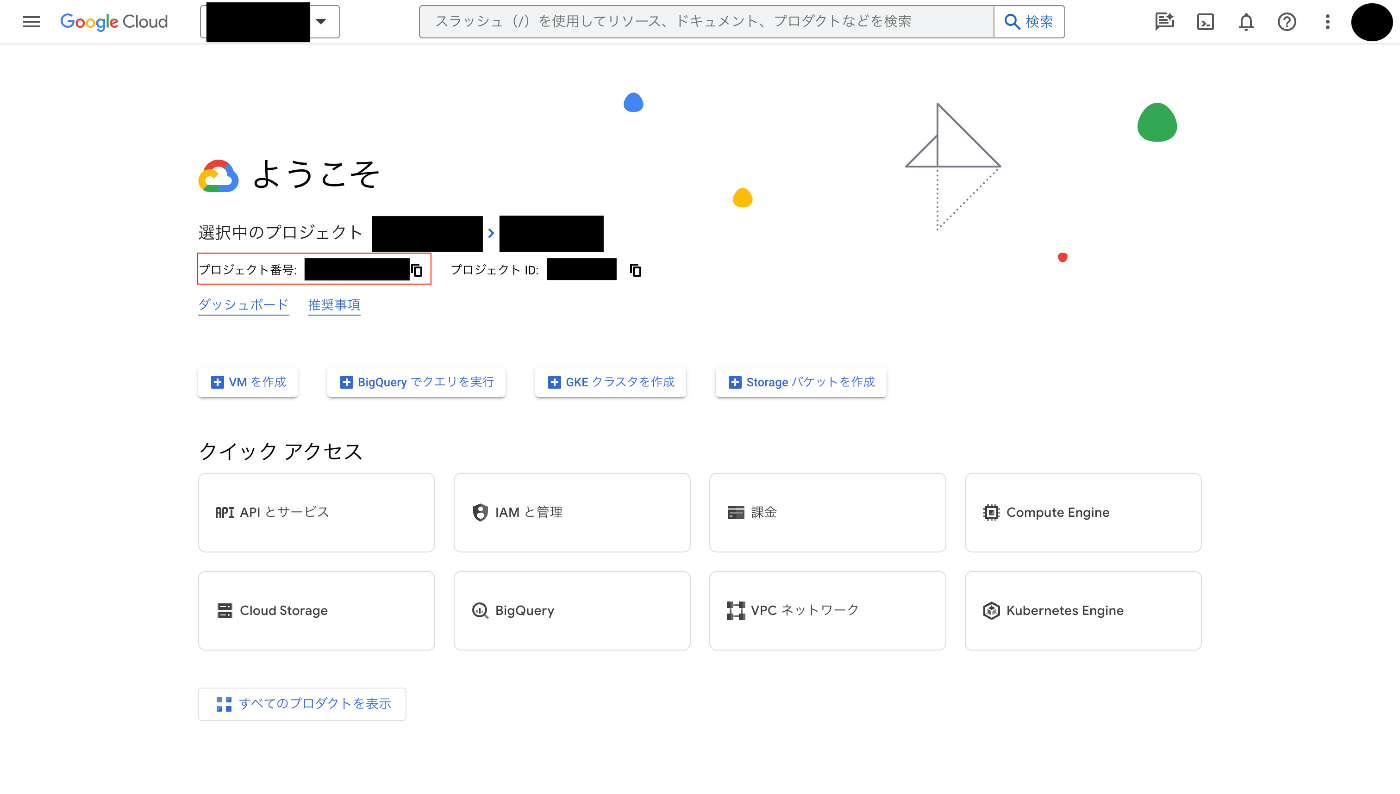Open the 課金 billing card

coord(827,512)
